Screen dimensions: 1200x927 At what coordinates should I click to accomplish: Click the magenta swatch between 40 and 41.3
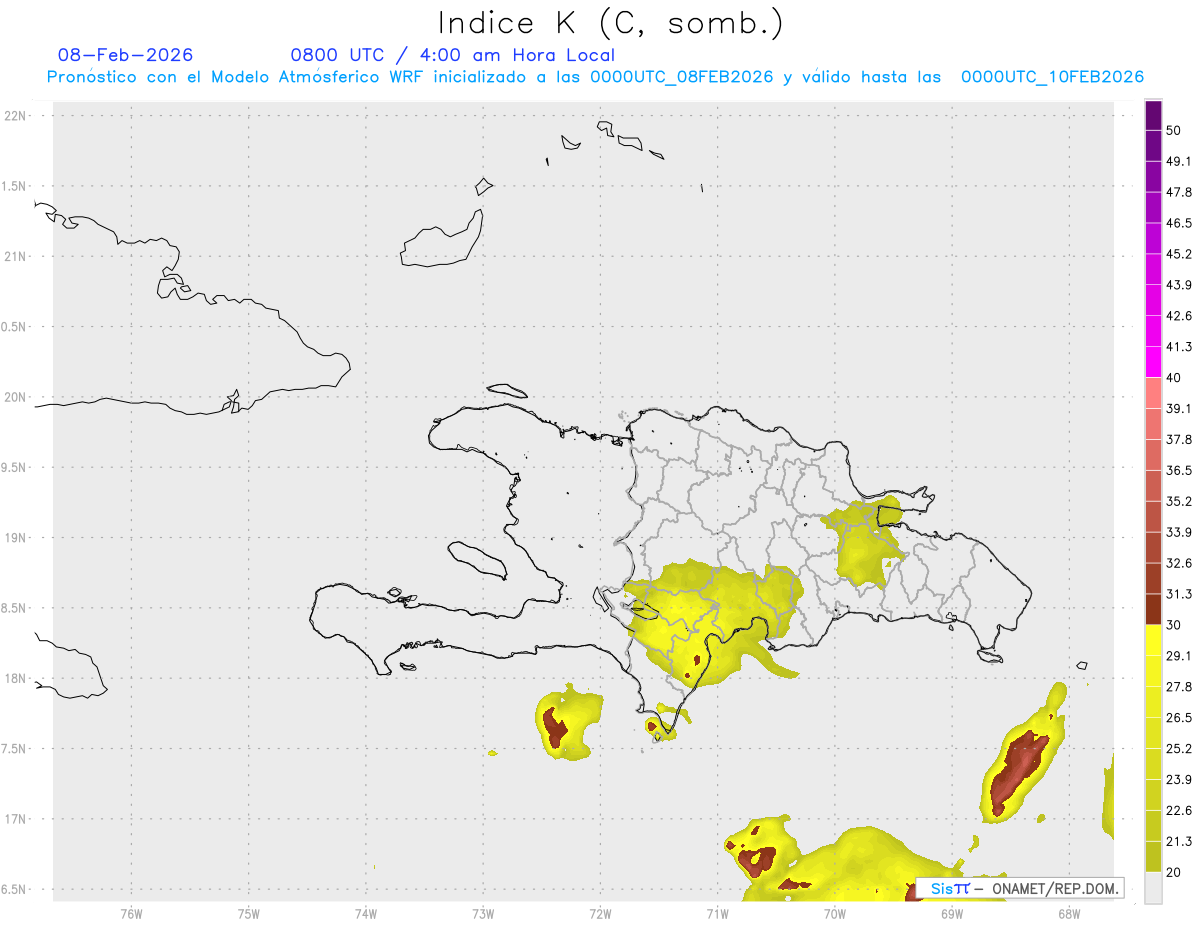(1153, 362)
